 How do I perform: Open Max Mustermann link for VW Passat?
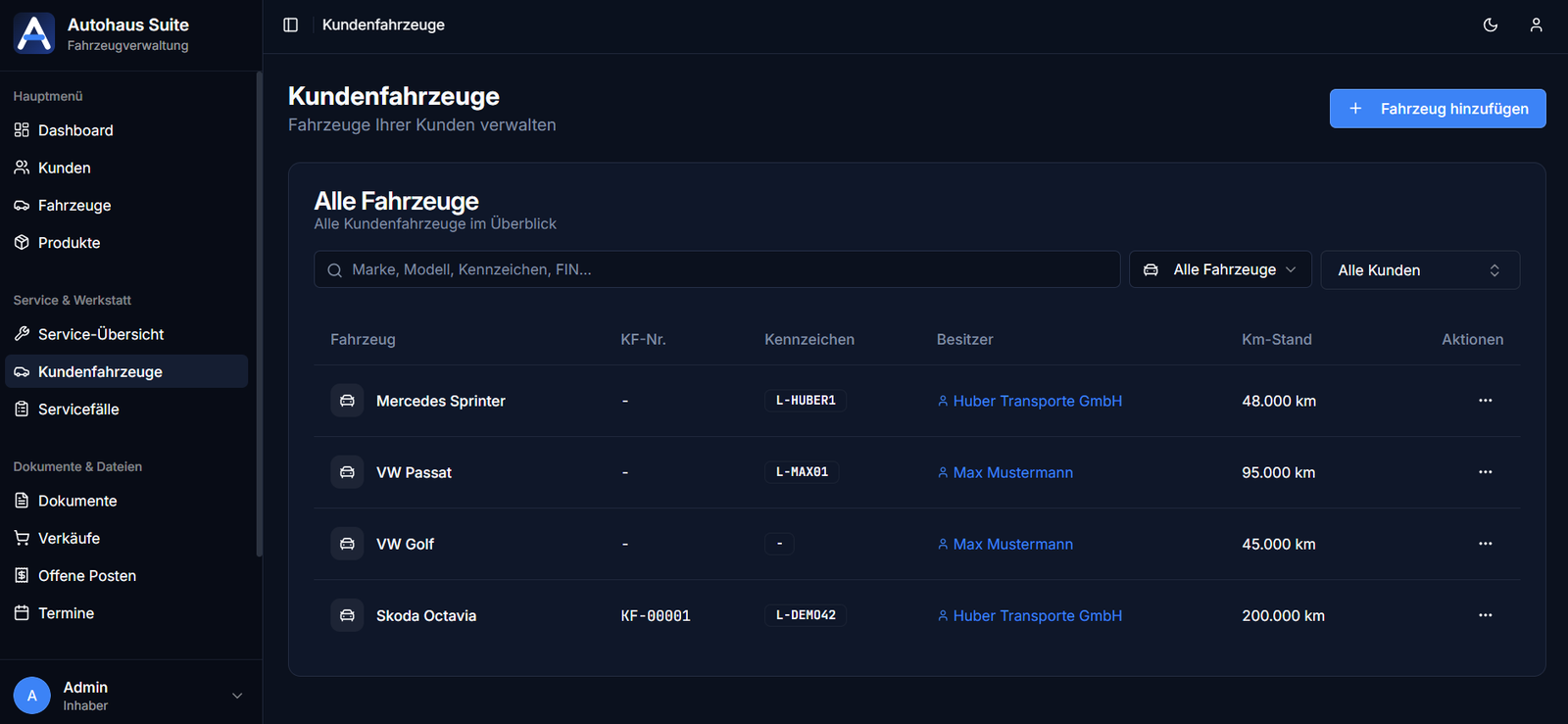(1012, 472)
